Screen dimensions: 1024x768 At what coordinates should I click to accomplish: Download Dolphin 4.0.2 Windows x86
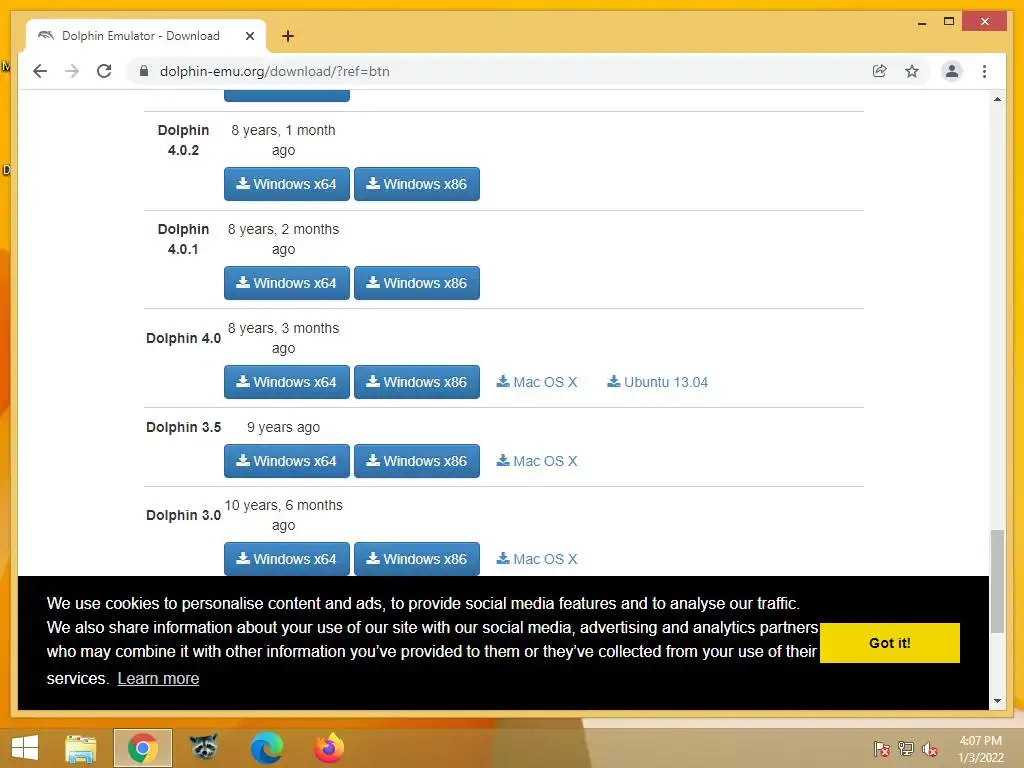coord(417,184)
